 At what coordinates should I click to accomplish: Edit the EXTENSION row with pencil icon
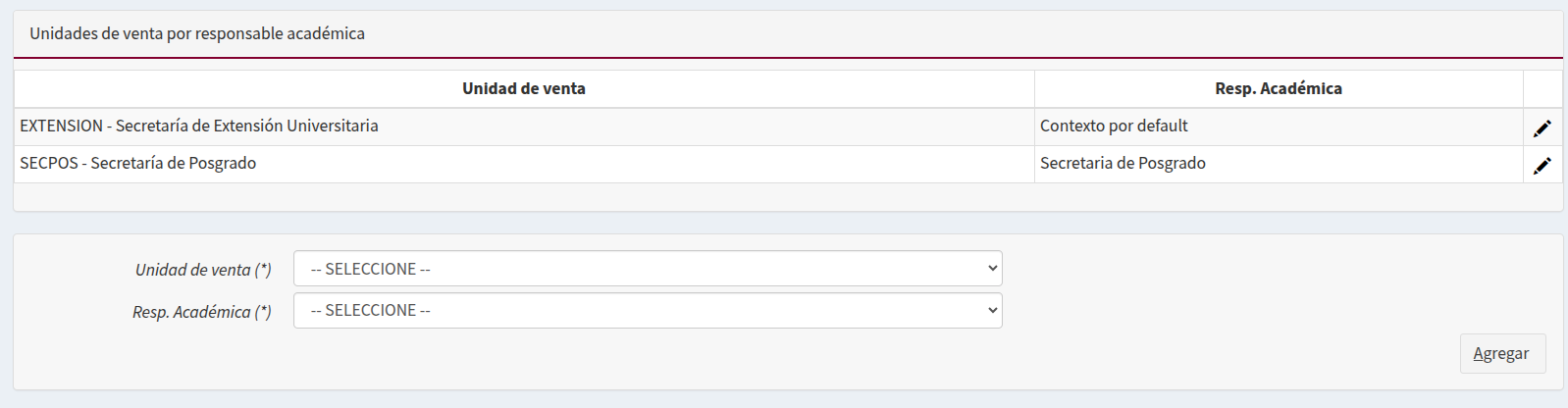pos(1542,128)
